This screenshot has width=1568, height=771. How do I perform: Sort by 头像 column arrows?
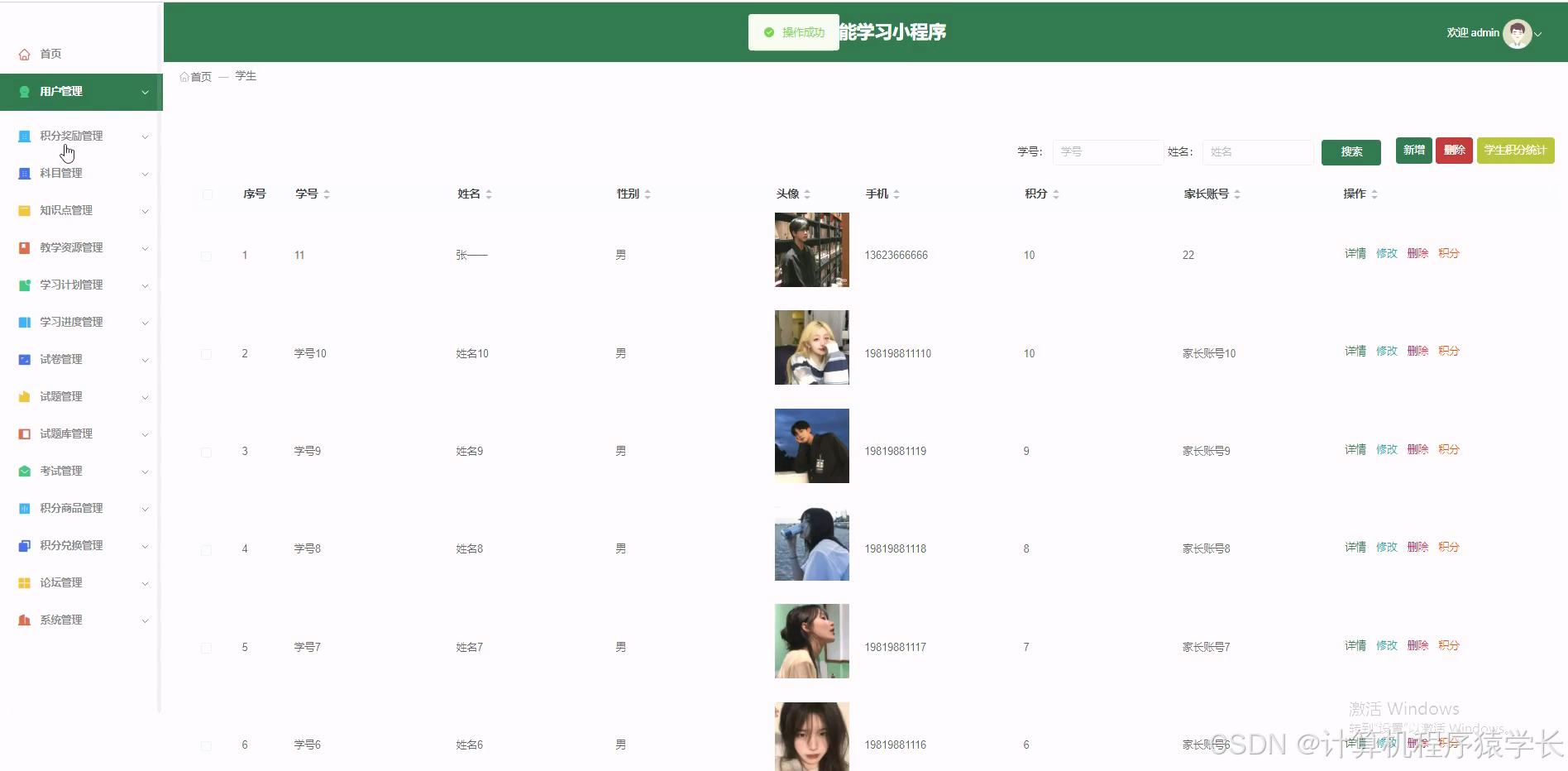(807, 194)
